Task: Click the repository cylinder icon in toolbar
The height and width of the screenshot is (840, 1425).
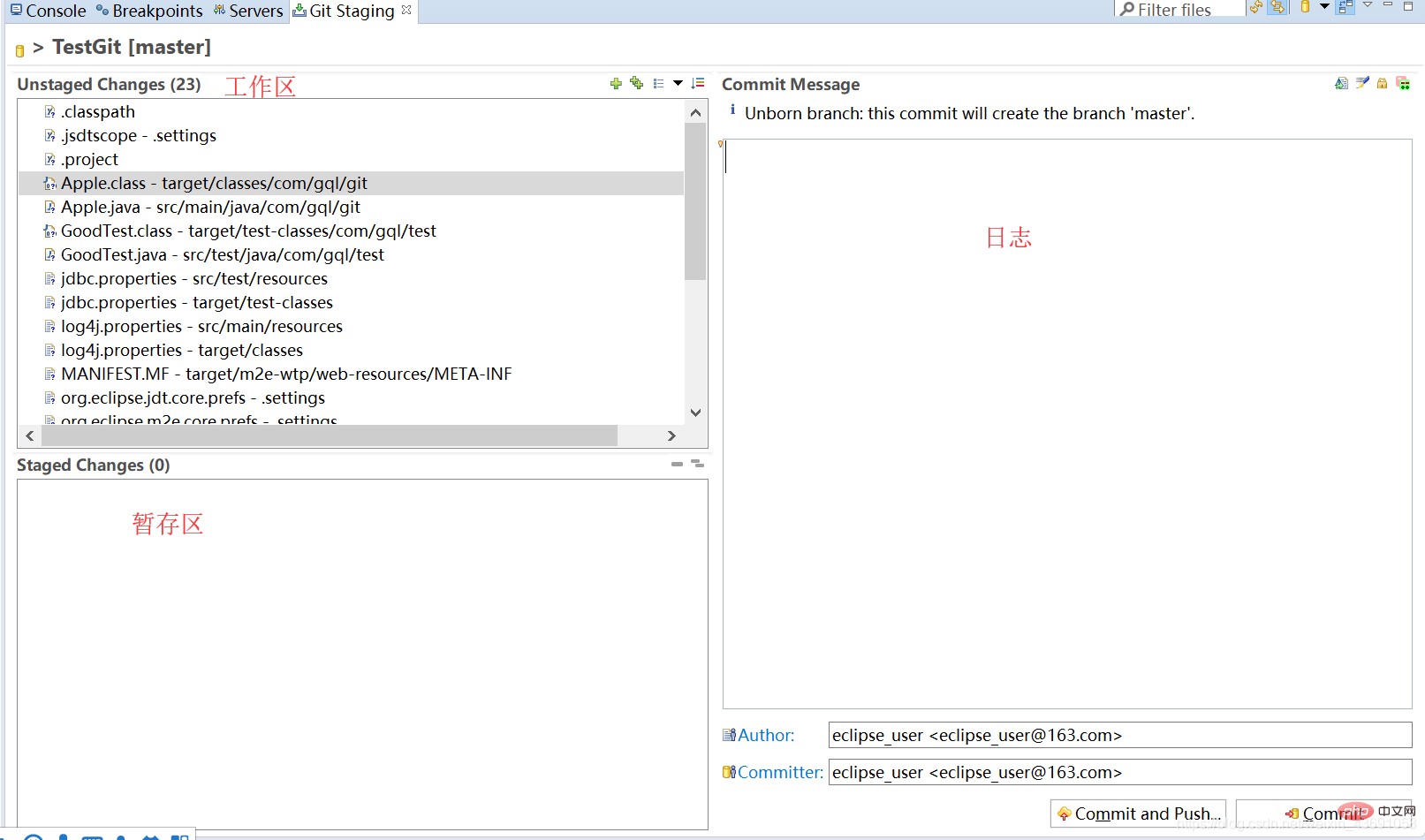Action: pos(1305,7)
